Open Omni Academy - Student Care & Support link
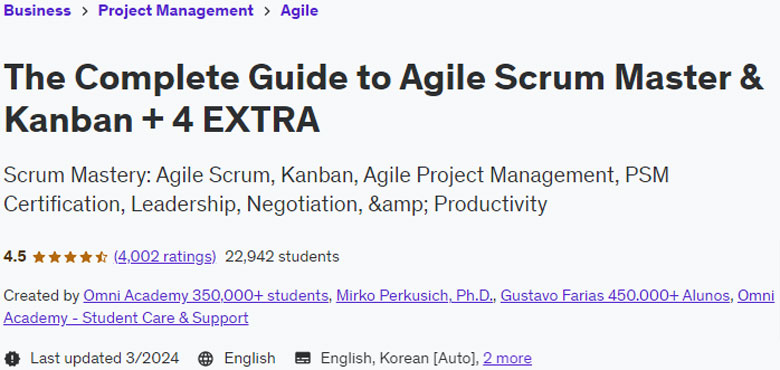Image resolution: width=780 pixels, height=370 pixels. click(x=389, y=307)
